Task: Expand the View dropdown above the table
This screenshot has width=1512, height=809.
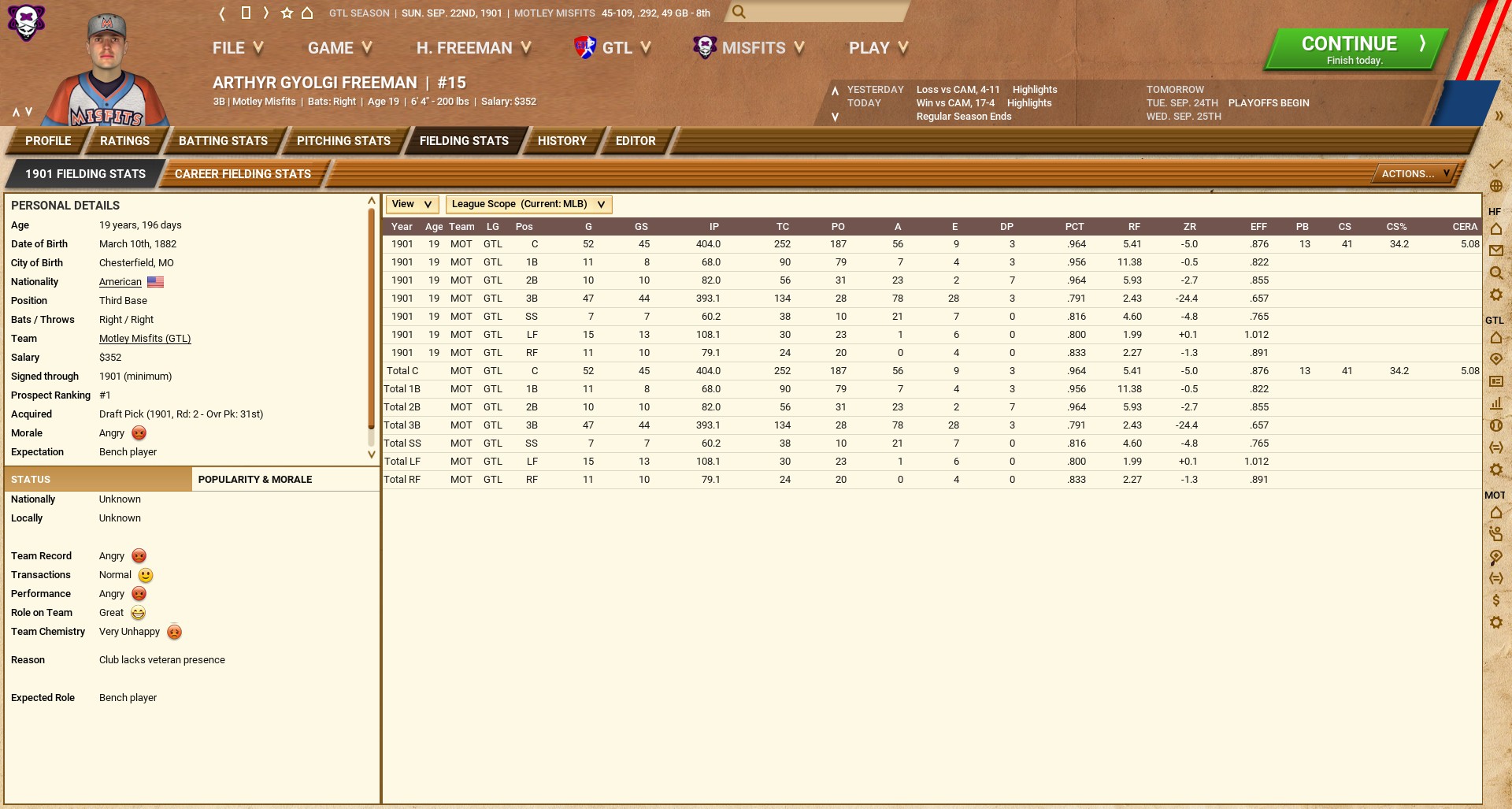Action: 412,204
